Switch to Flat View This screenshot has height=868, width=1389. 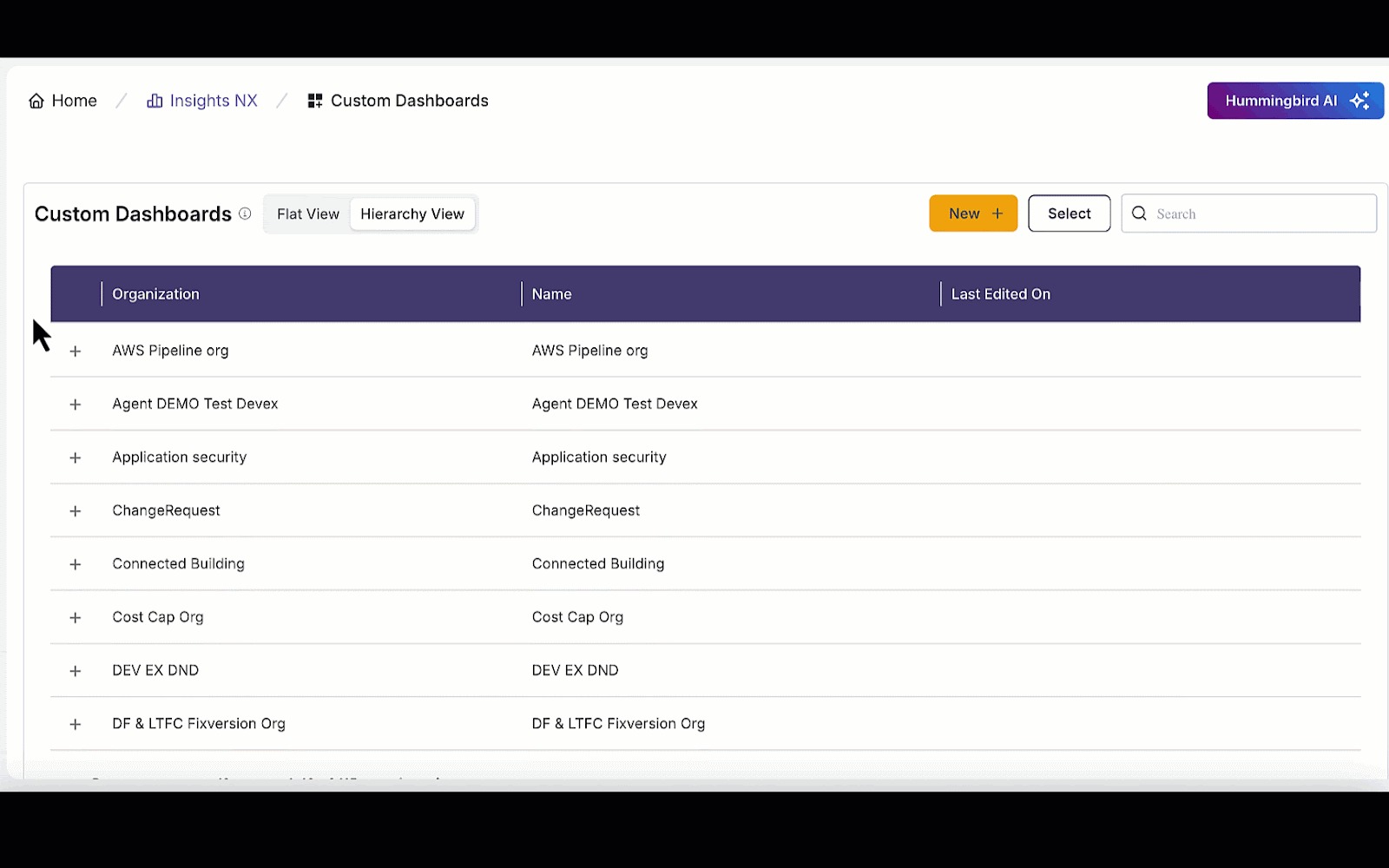(x=307, y=214)
